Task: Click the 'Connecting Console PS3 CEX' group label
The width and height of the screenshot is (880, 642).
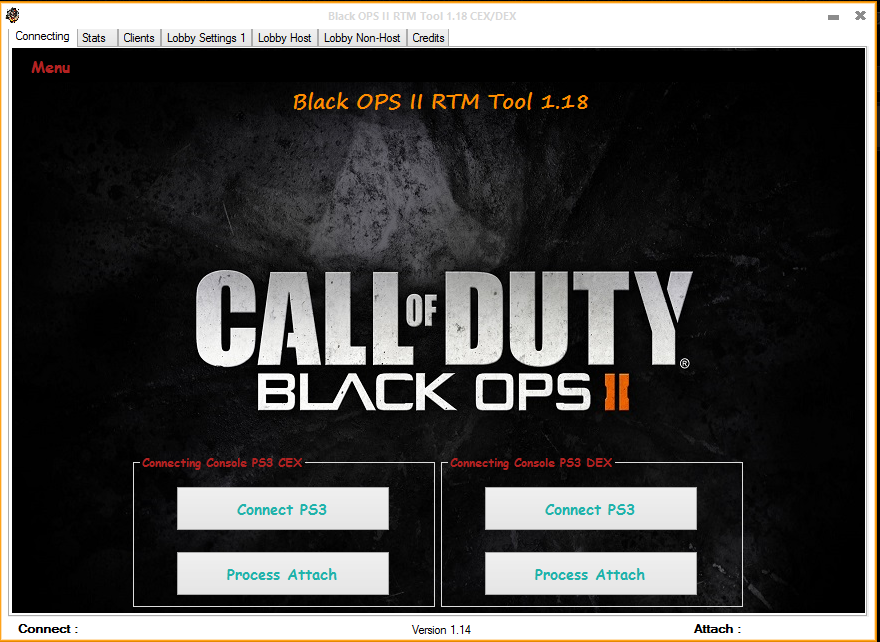Action: (x=222, y=463)
